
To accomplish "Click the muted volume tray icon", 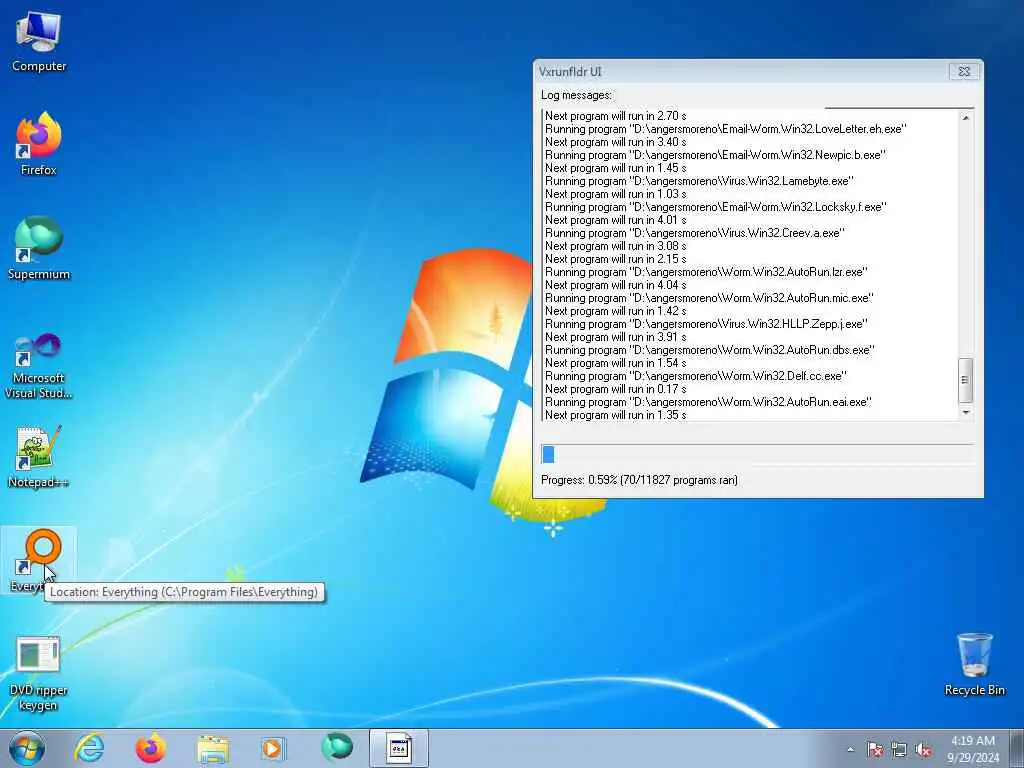I will [923, 750].
